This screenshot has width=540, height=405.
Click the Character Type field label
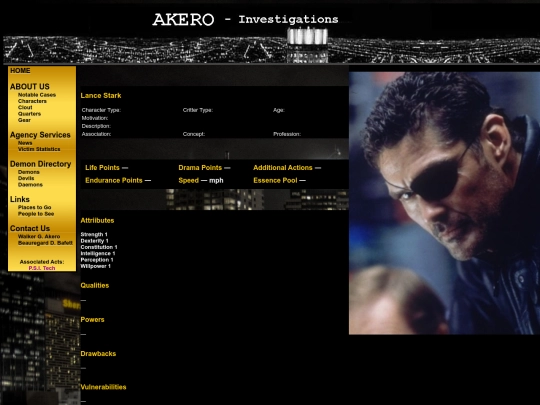[101, 110]
